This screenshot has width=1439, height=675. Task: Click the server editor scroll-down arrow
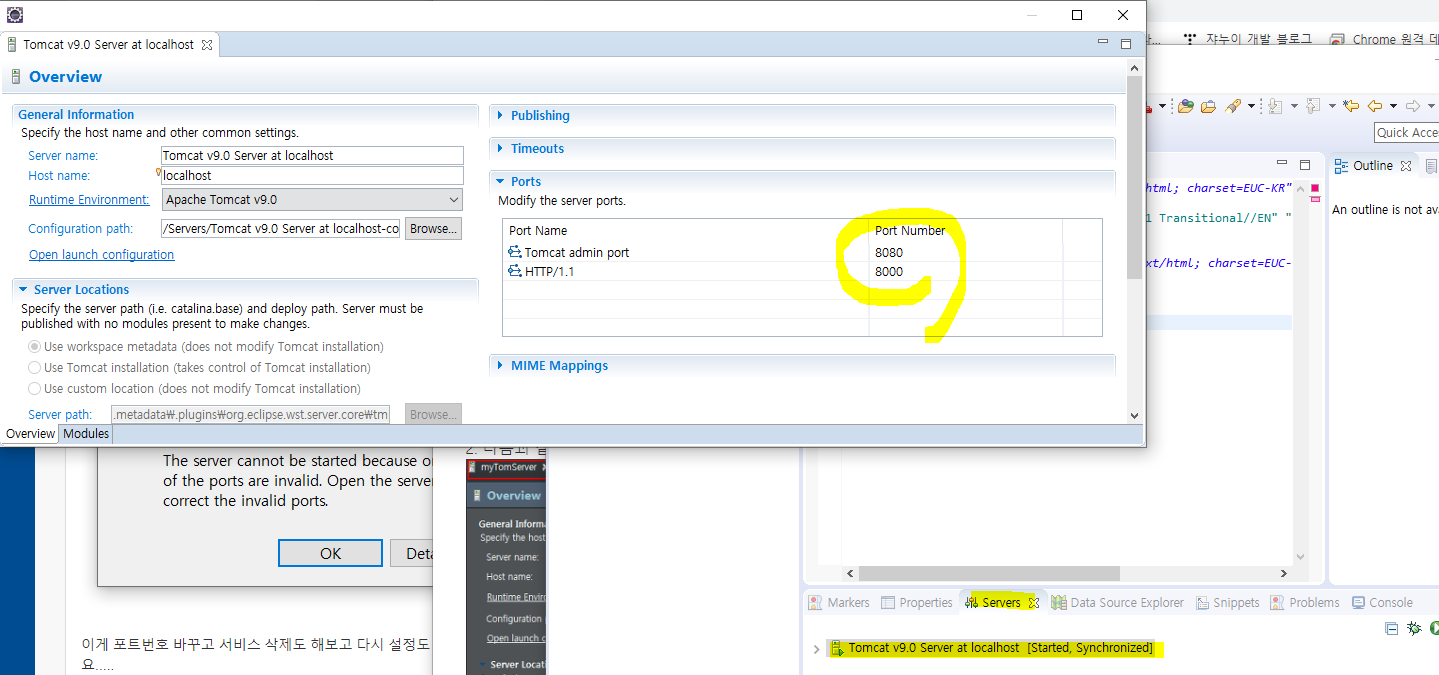[1133, 416]
